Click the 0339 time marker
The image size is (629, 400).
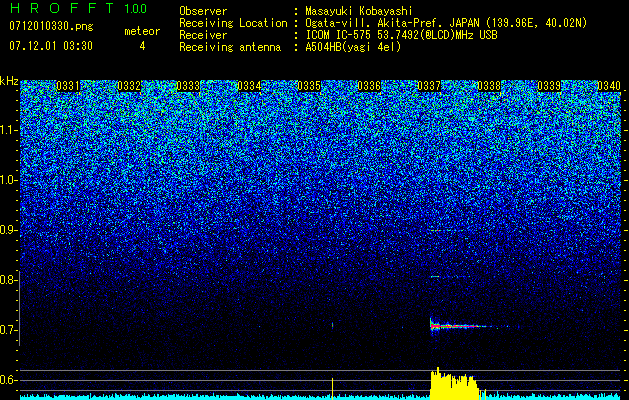tap(549, 86)
